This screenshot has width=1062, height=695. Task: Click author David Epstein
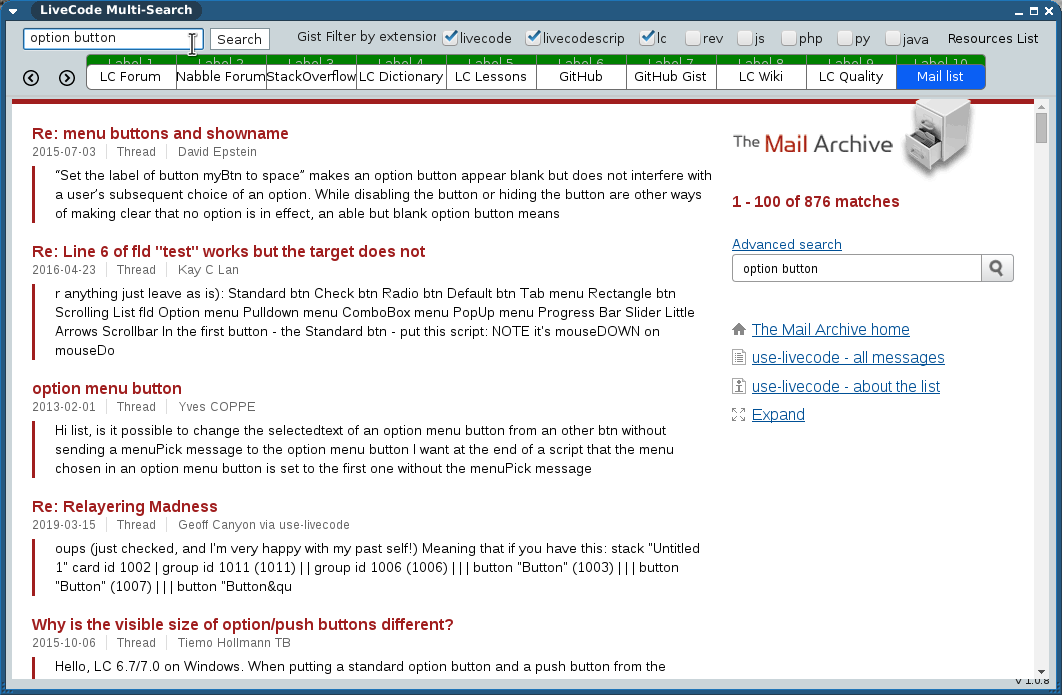[217, 152]
